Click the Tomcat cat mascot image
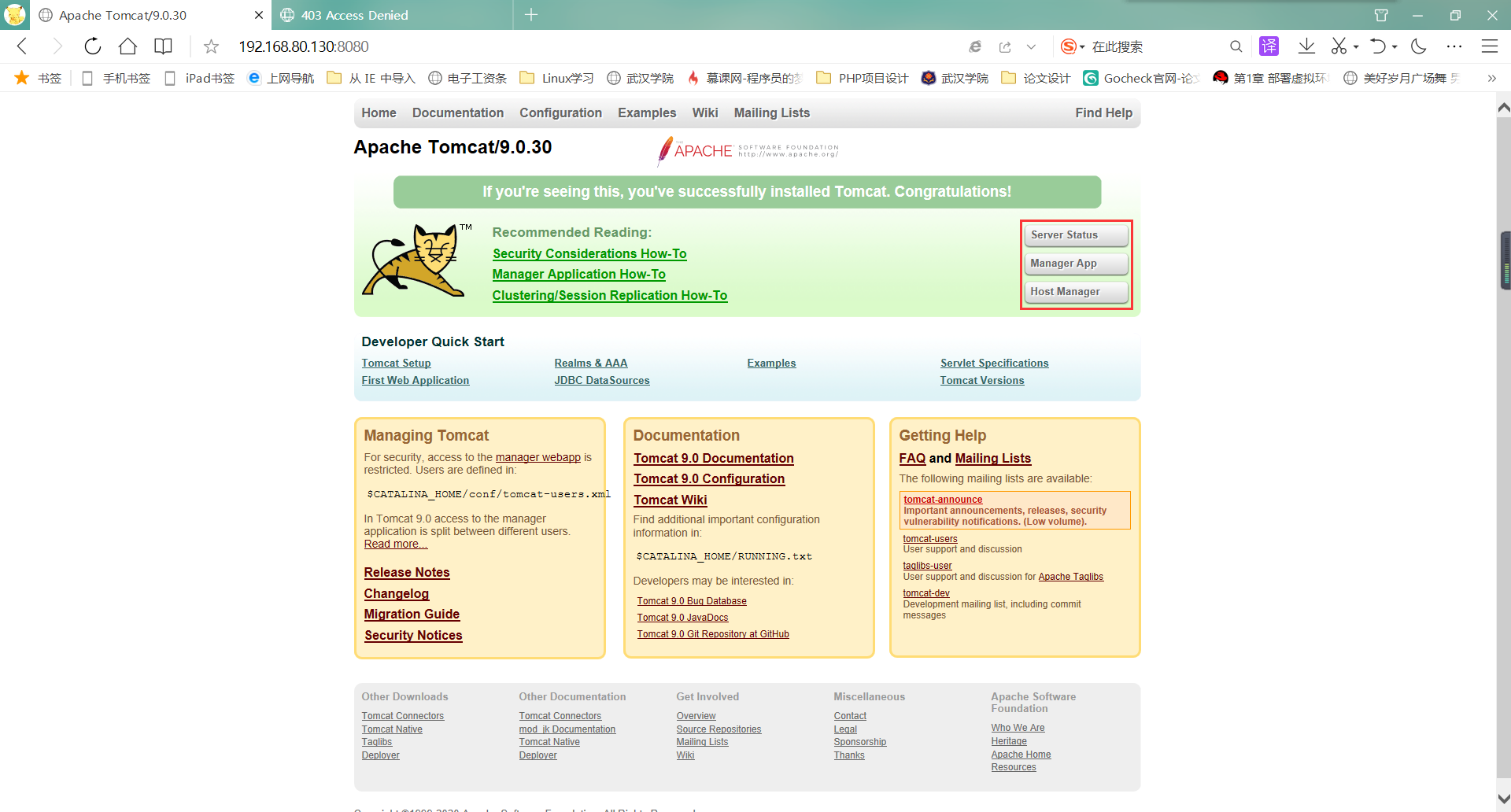 tap(416, 260)
